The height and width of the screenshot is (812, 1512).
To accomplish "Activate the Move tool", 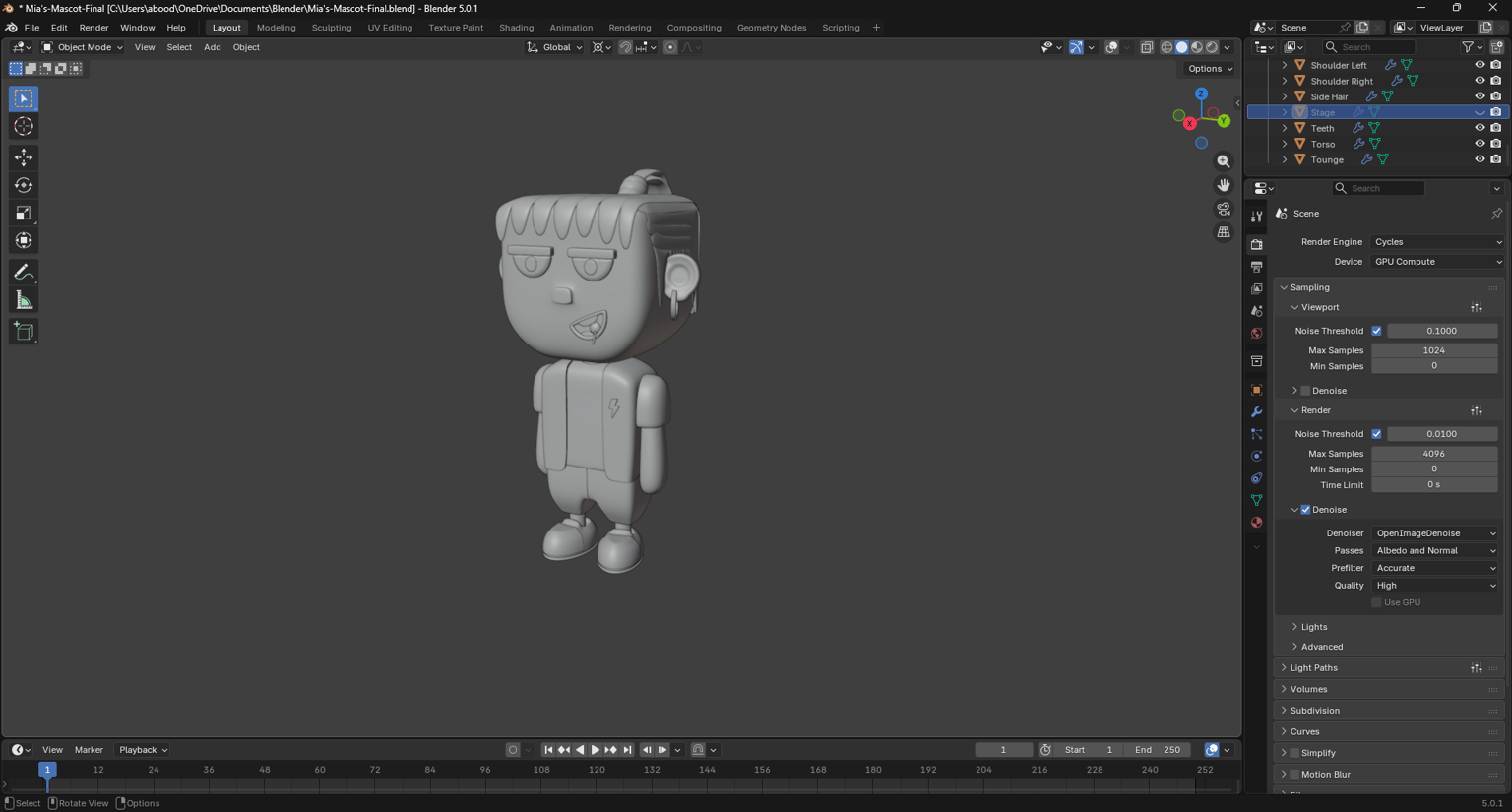I will (24, 157).
